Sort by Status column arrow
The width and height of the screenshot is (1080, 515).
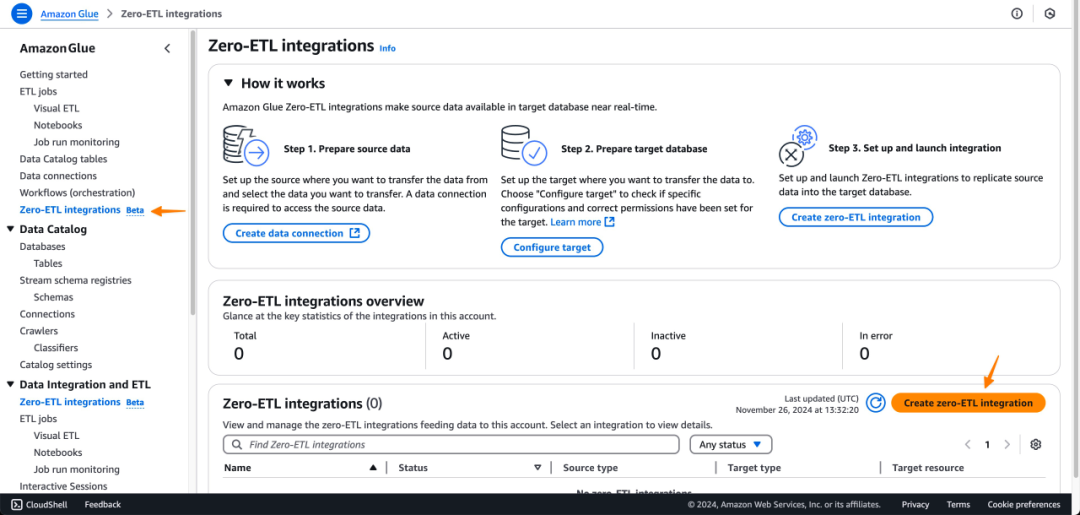click(x=538, y=467)
